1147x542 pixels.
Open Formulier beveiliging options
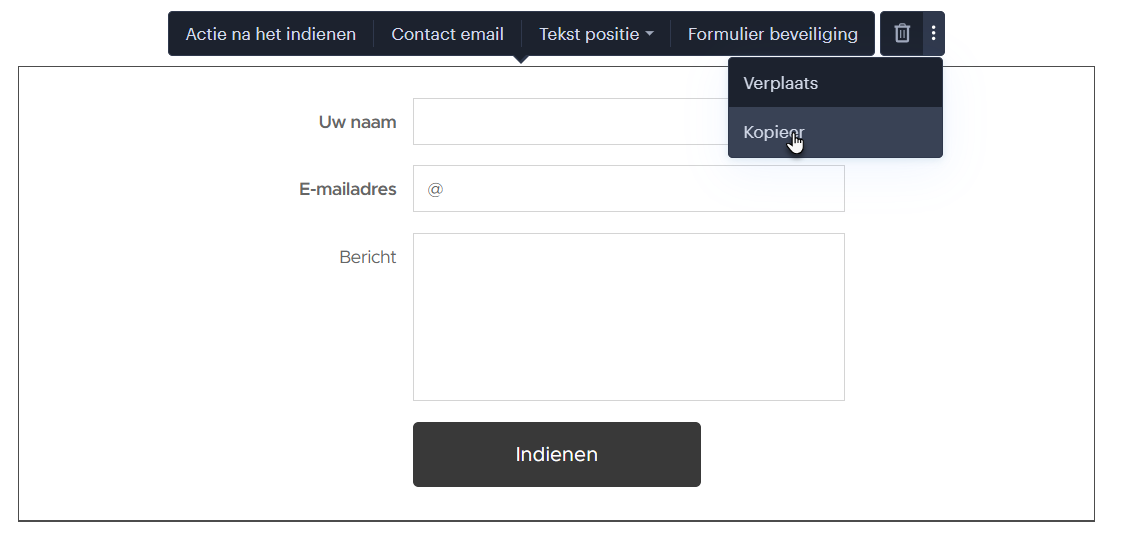click(x=772, y=34)
